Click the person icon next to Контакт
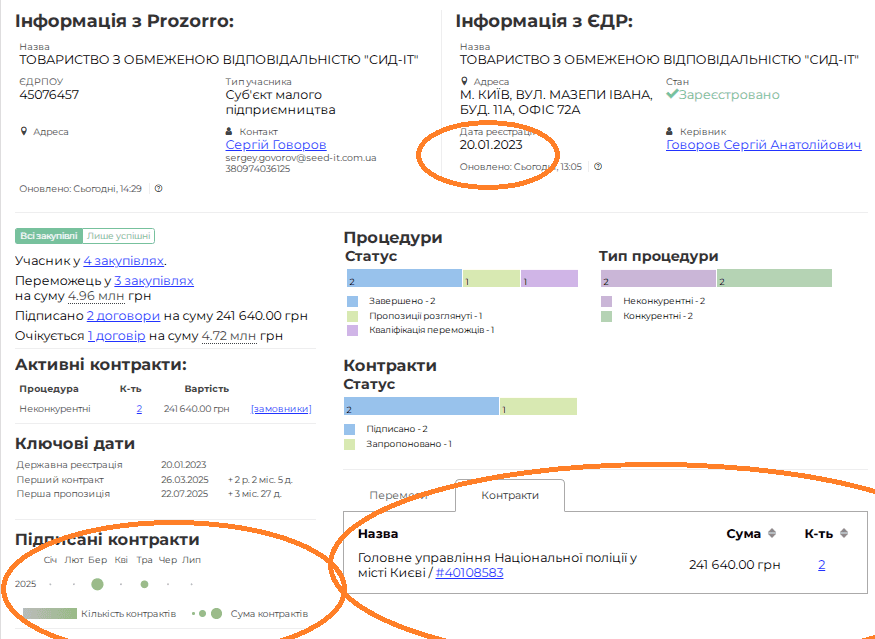 coord(230,131)
